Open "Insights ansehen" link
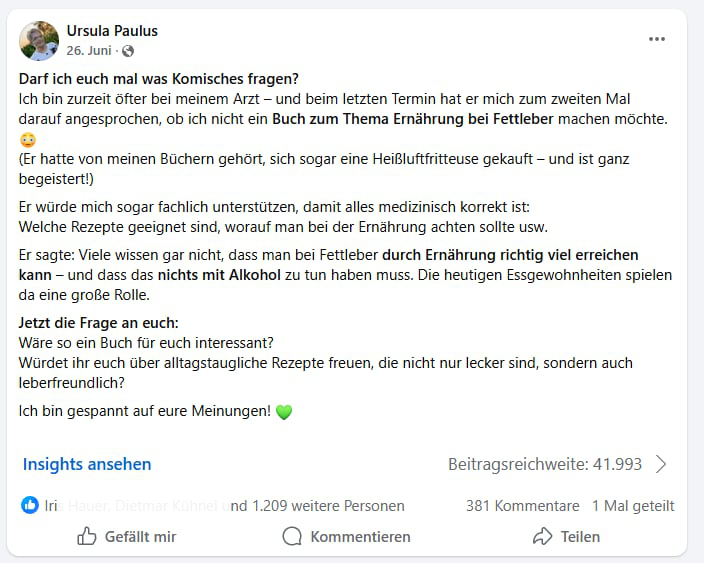 click(x=87, y=464)
